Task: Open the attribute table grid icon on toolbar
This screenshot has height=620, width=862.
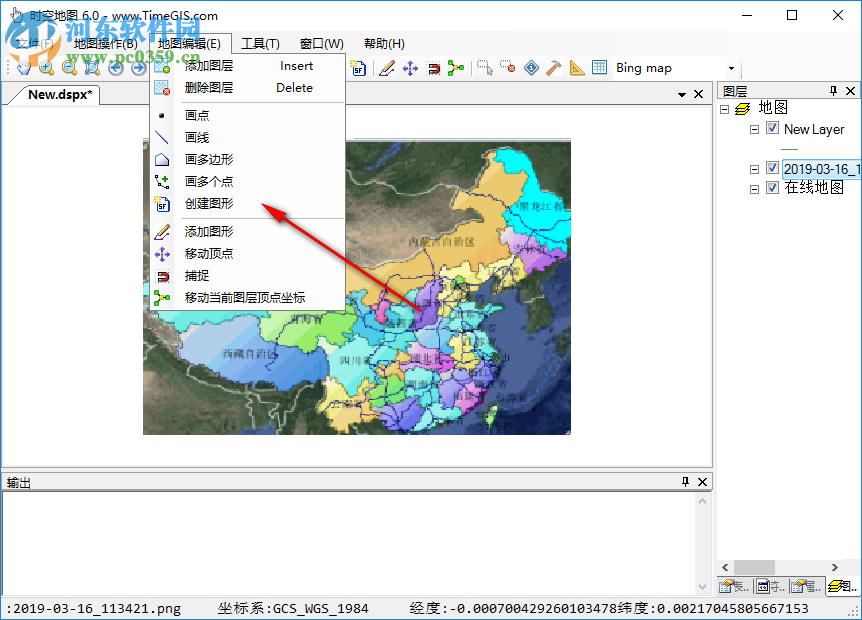Action: [x=598, y=67]
